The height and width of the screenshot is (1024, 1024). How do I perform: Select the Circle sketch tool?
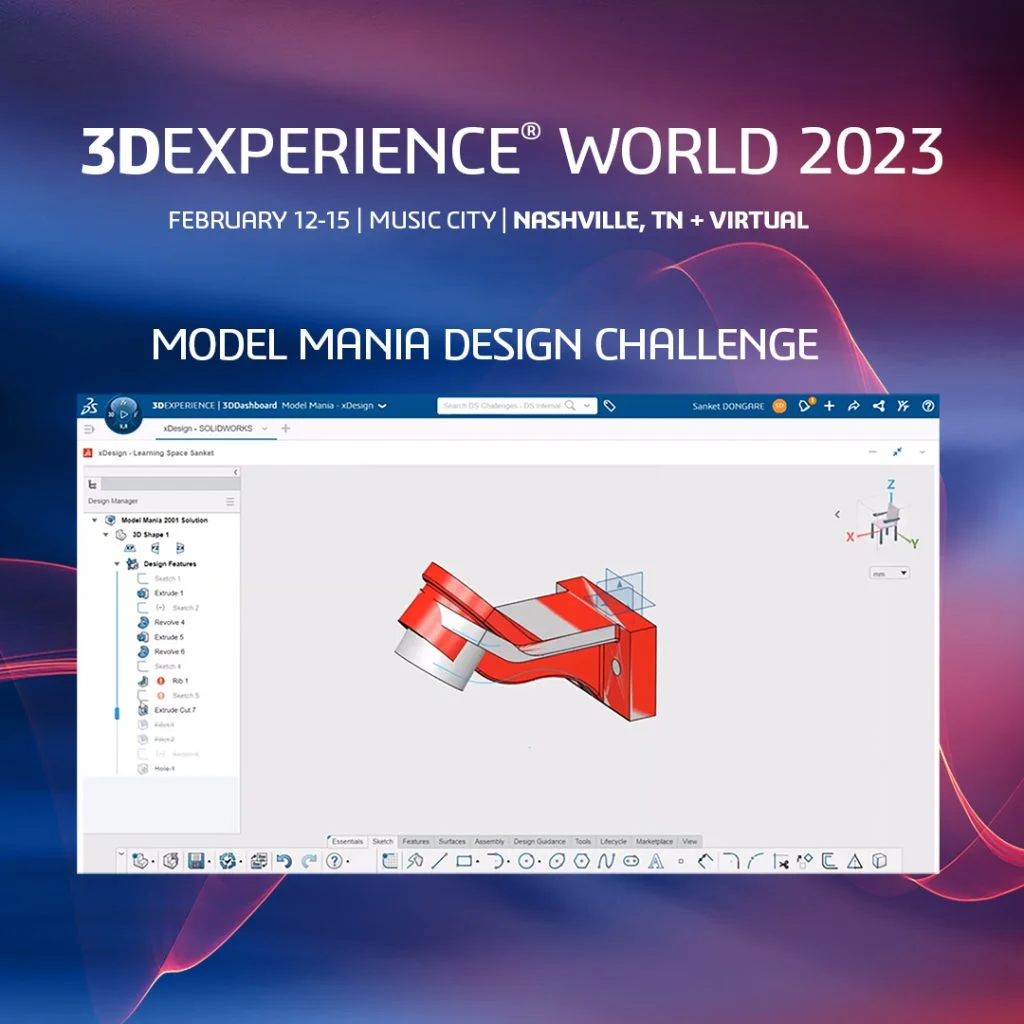tap(526, 863)
